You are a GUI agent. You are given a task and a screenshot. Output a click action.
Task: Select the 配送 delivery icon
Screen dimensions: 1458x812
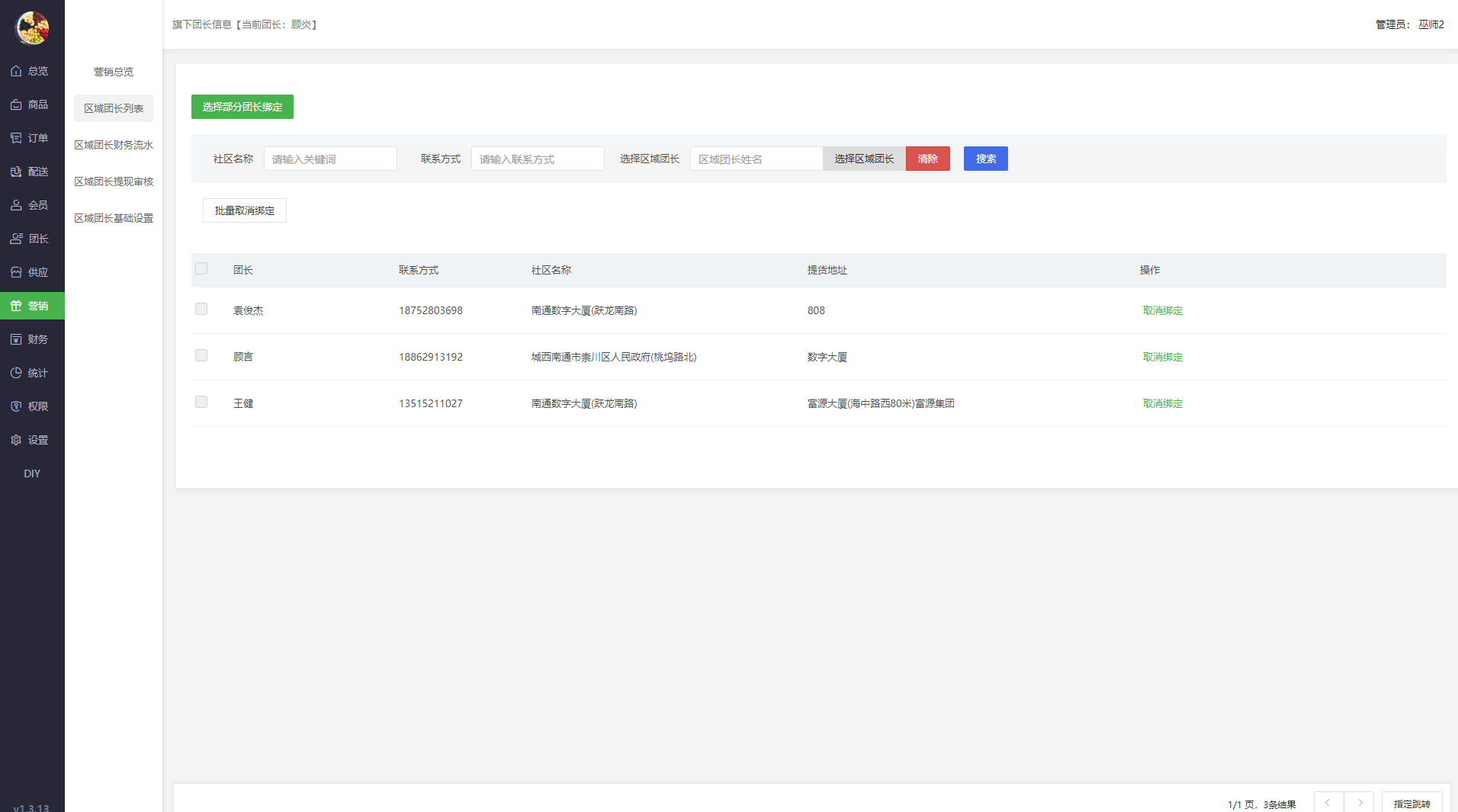coord(16,172)
